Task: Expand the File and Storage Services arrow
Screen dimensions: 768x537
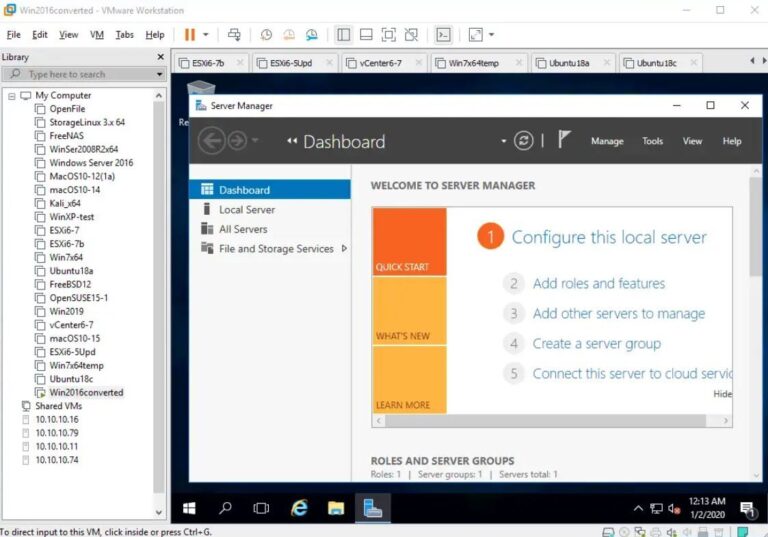Action: tap(344, 248)
